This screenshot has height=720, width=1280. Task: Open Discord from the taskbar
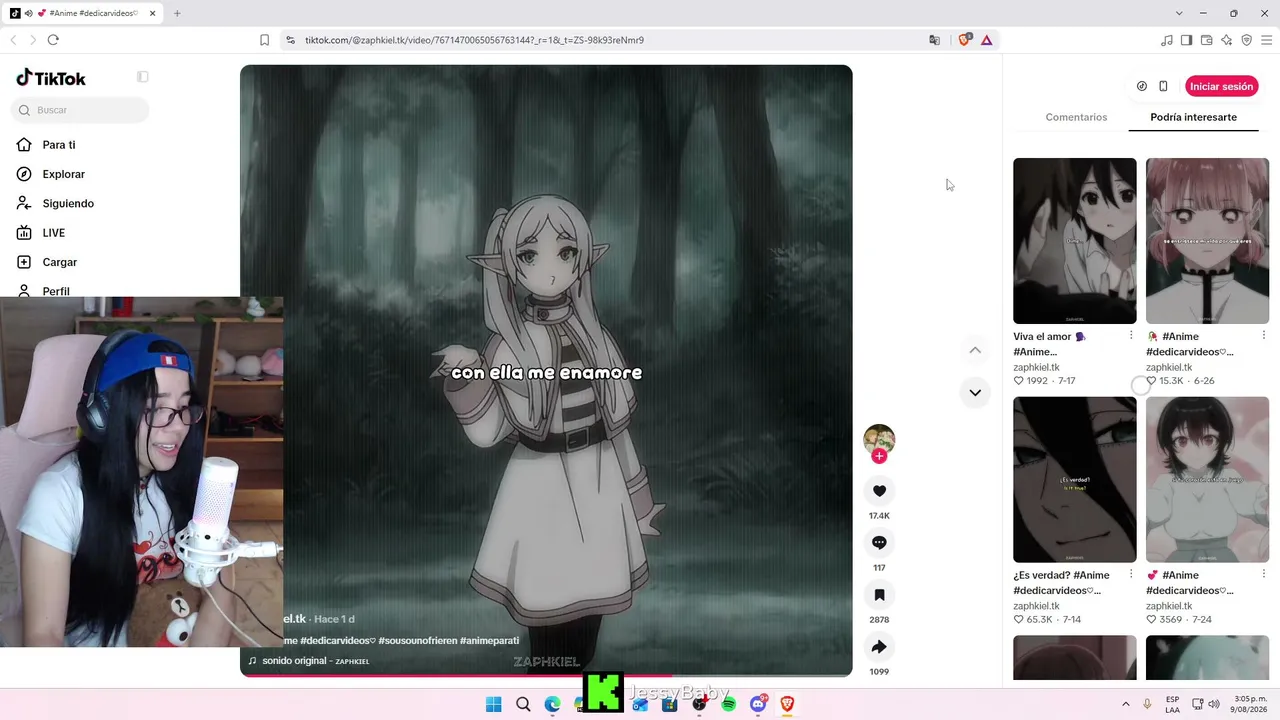pos(758,705)
